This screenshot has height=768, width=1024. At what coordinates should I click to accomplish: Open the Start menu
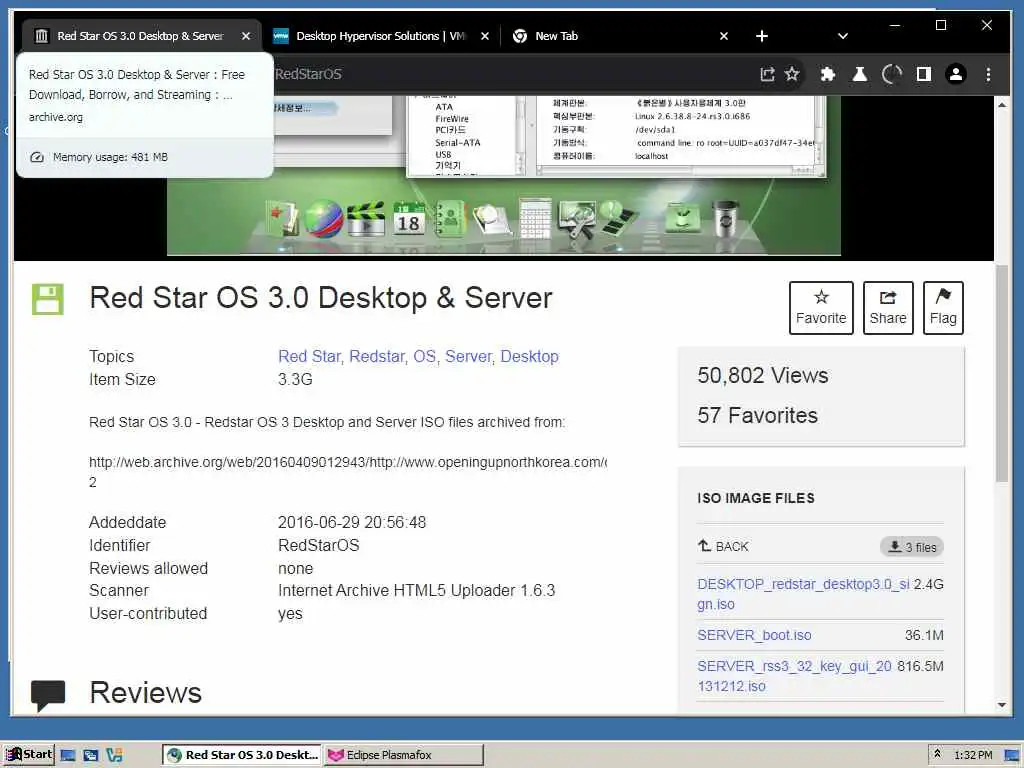[29, 754]
